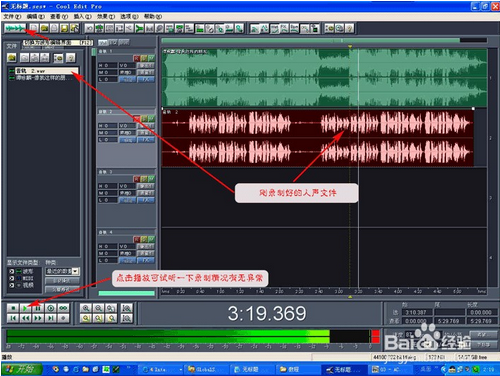Open the 效果 (Effects) menu
The width and height of the screenshot is (500, 376).
106,16
